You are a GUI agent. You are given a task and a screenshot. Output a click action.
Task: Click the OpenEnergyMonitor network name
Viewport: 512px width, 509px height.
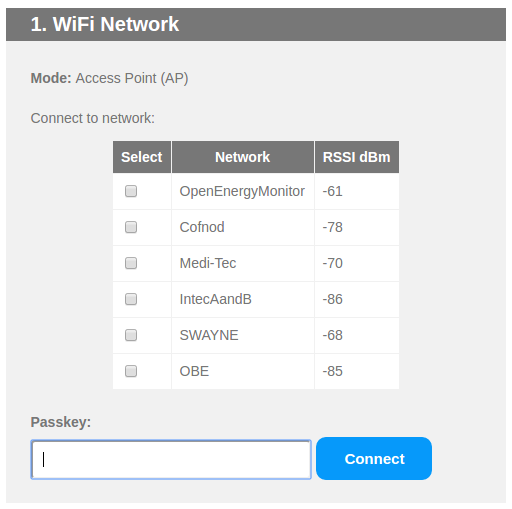point(242,192)
